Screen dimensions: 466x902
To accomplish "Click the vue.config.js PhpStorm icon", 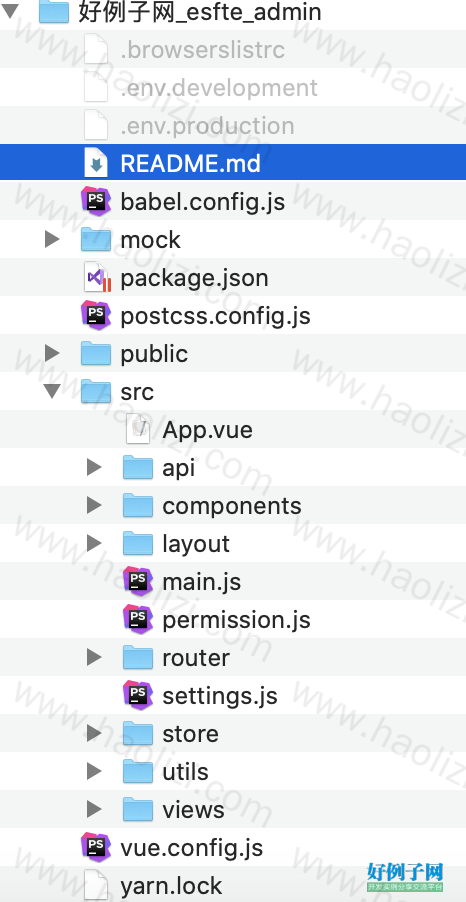I will point(96,847).
